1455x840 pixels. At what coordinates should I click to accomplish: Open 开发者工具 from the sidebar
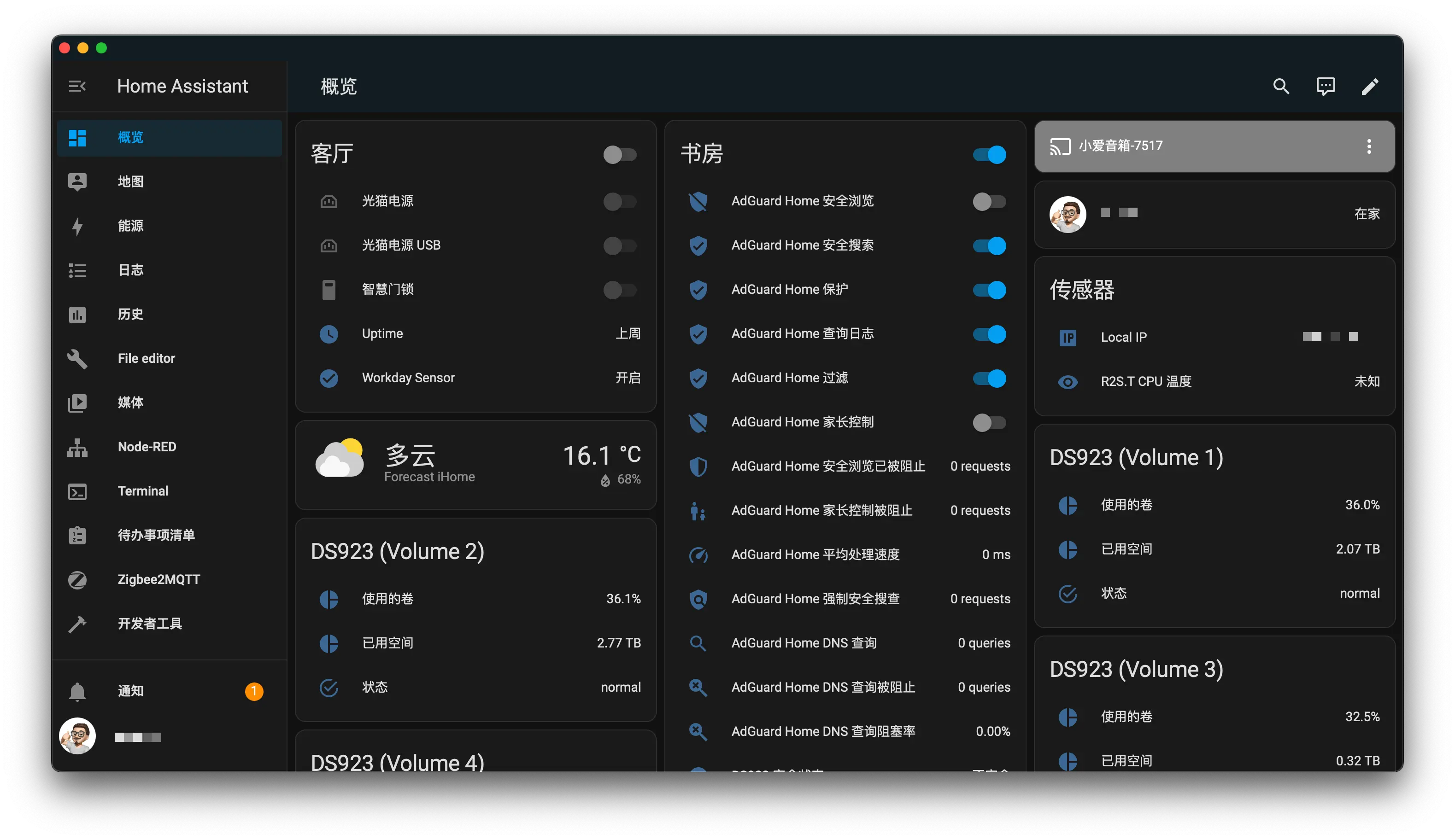click(149, 624)
